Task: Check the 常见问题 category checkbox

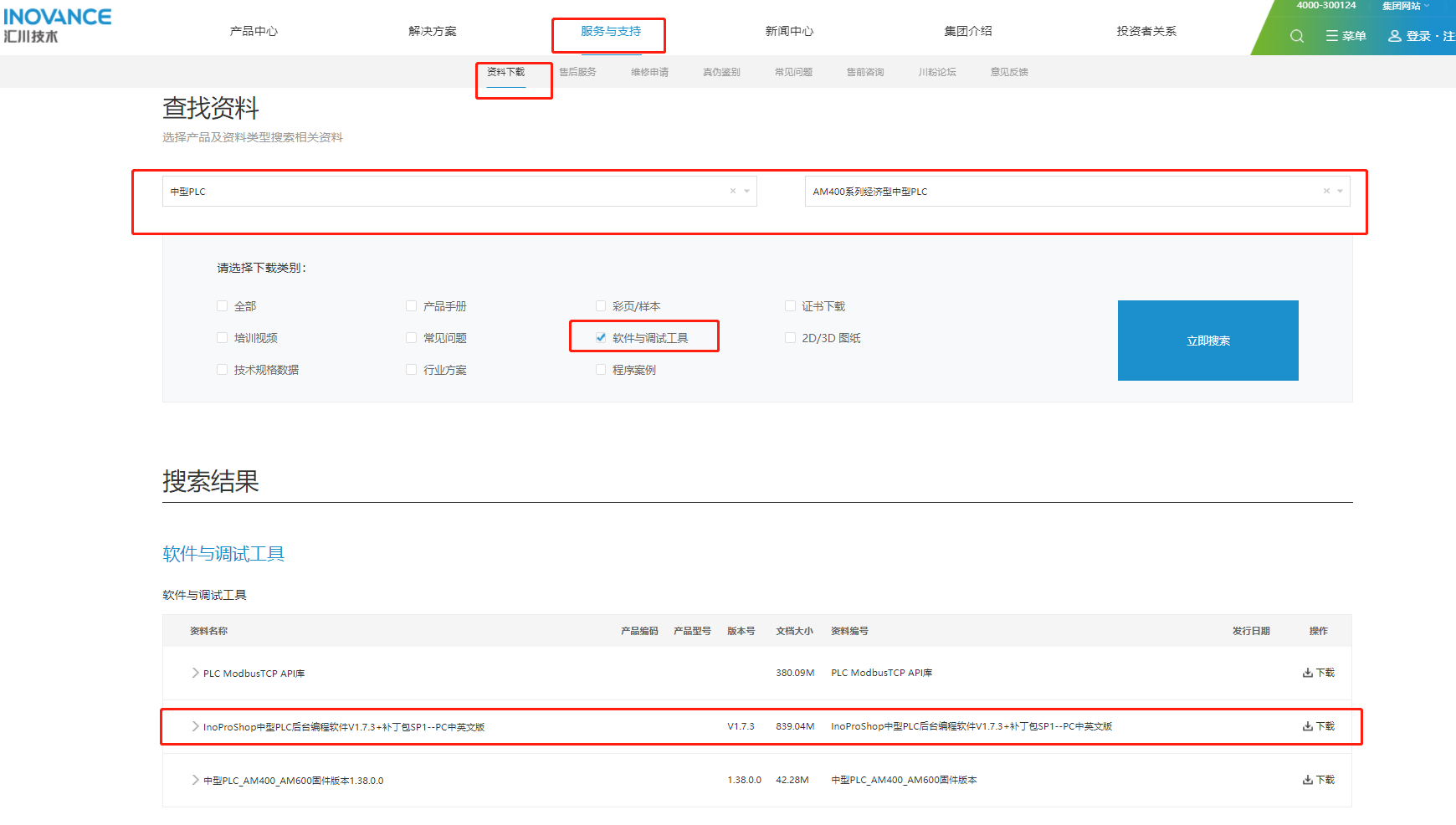Action: pos(411,338)
